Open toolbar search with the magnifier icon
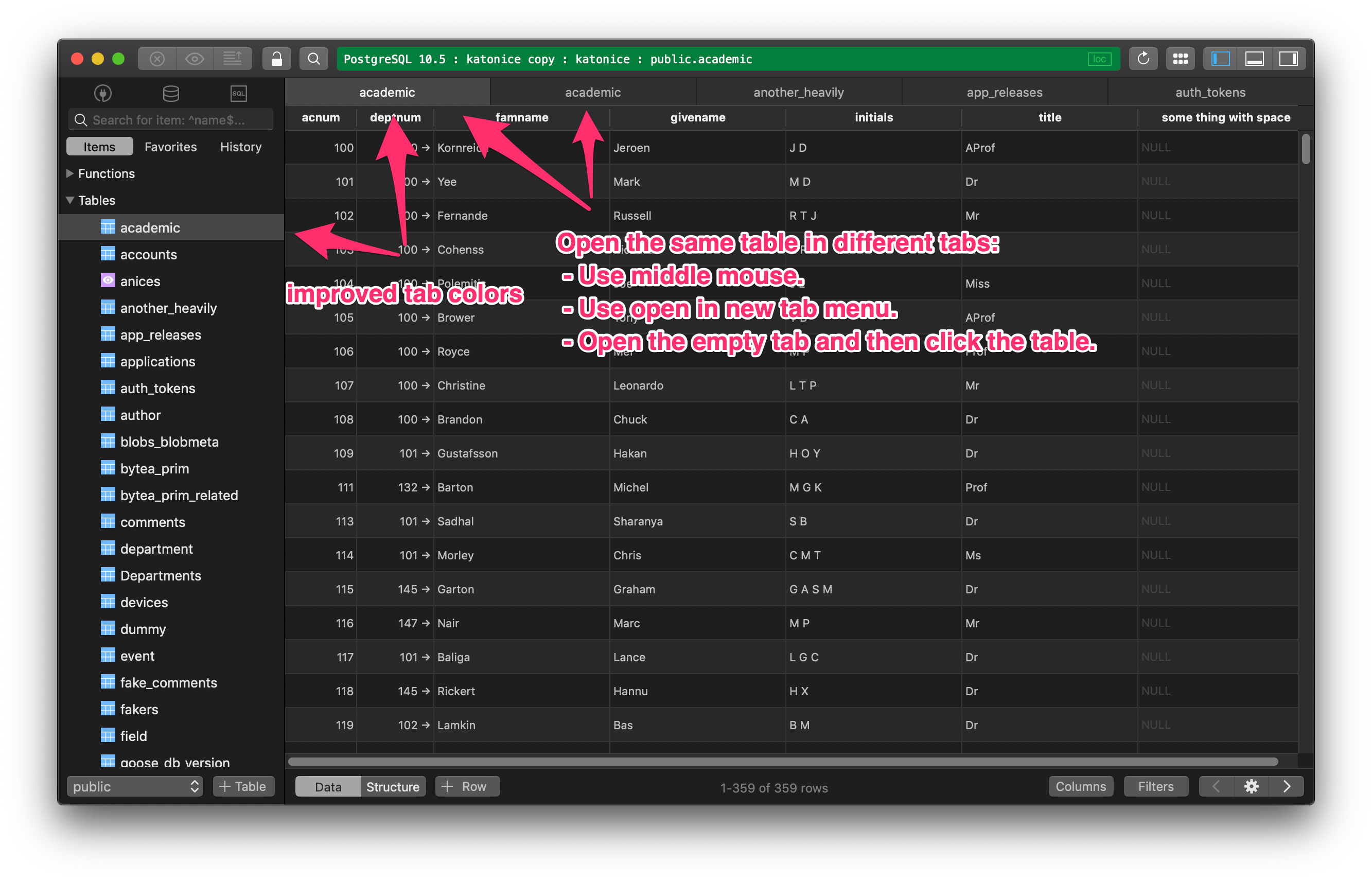1372x881 pixels. 313,58
